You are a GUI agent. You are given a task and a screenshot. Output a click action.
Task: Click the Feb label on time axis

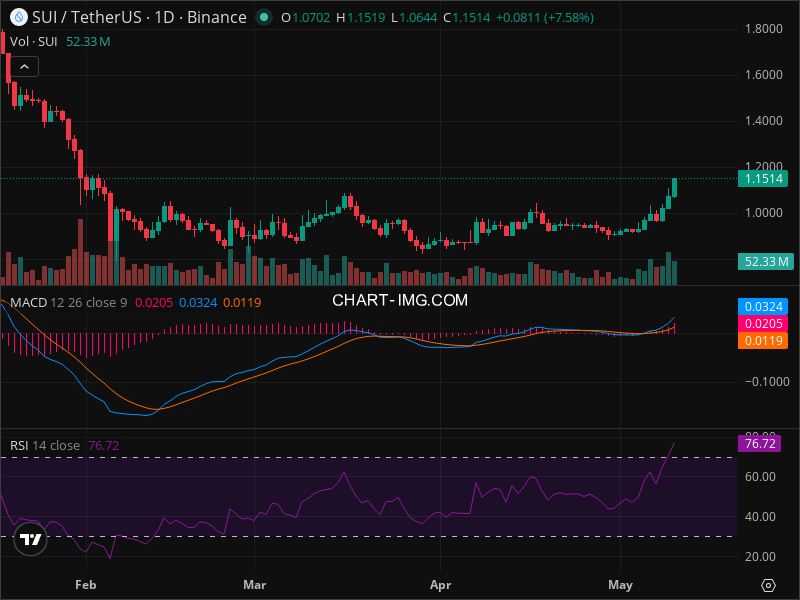[85, 585]
